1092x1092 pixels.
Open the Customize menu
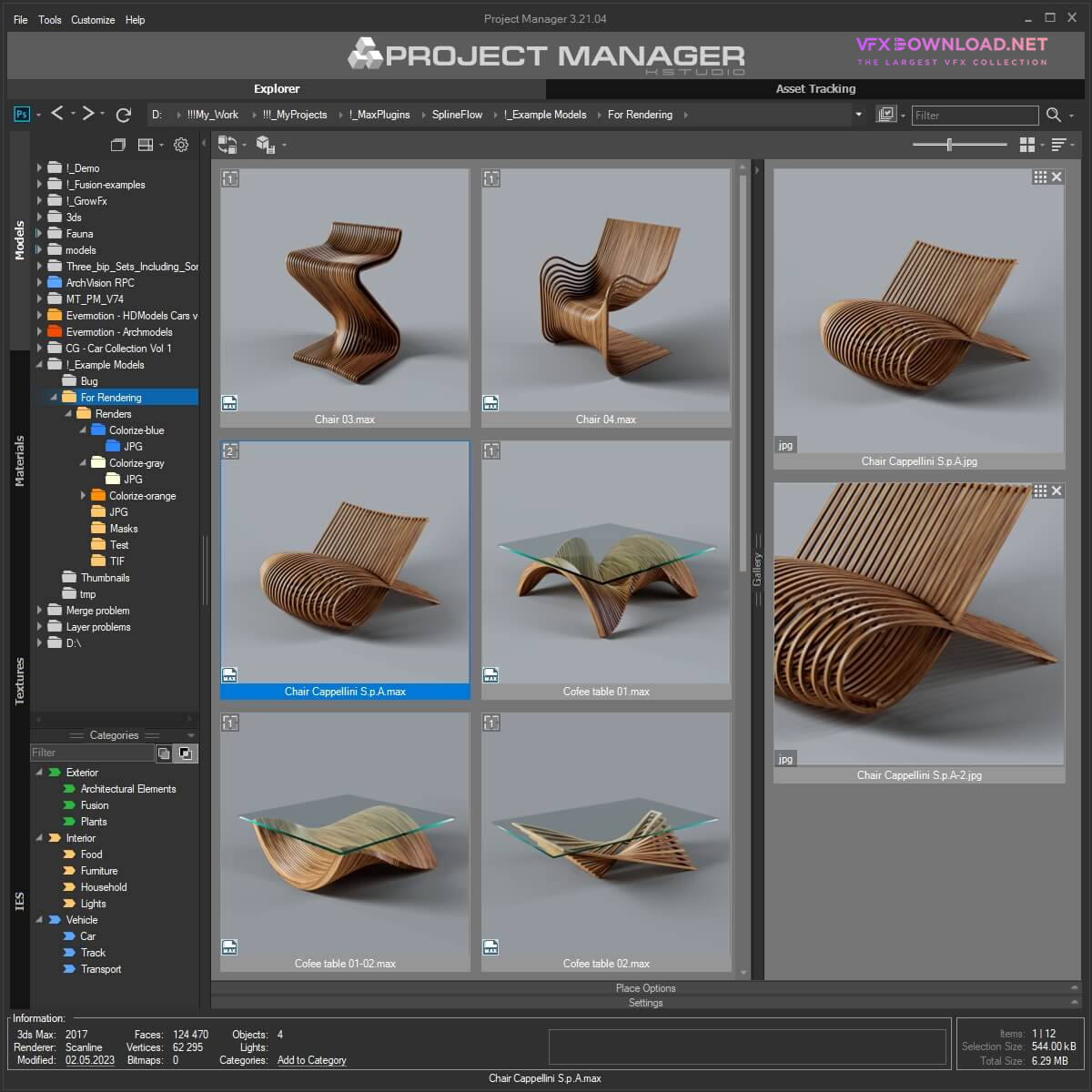[93, 19]
